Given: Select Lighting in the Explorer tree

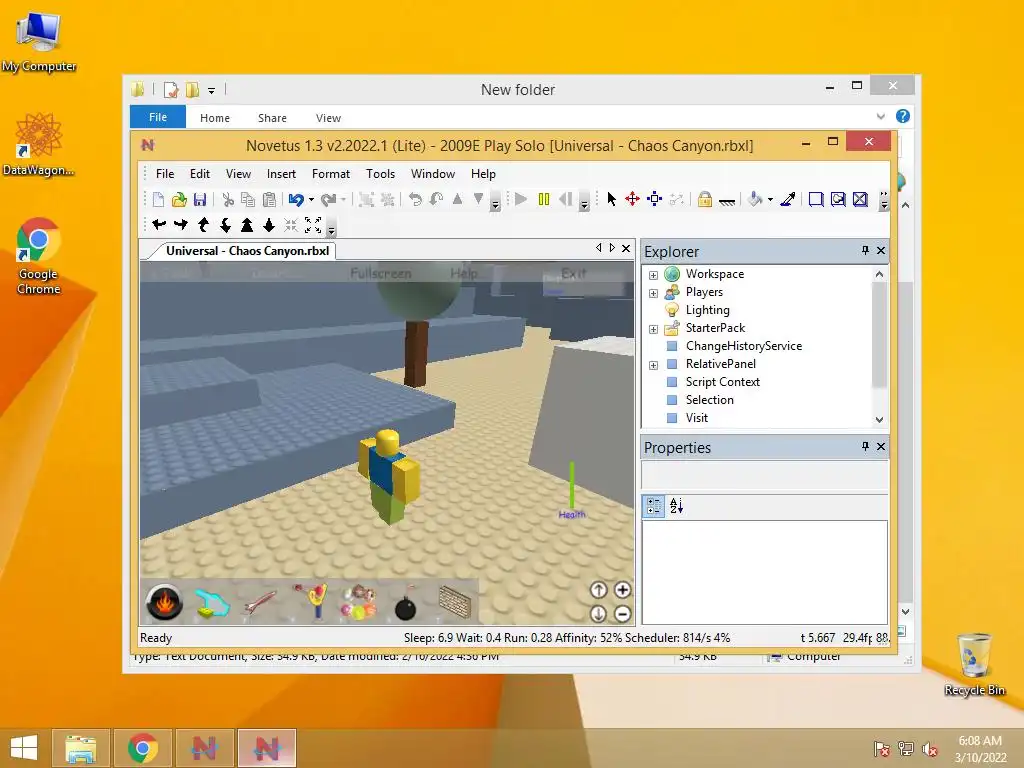Looking at the screenshot, I should (x=707, y=310).
